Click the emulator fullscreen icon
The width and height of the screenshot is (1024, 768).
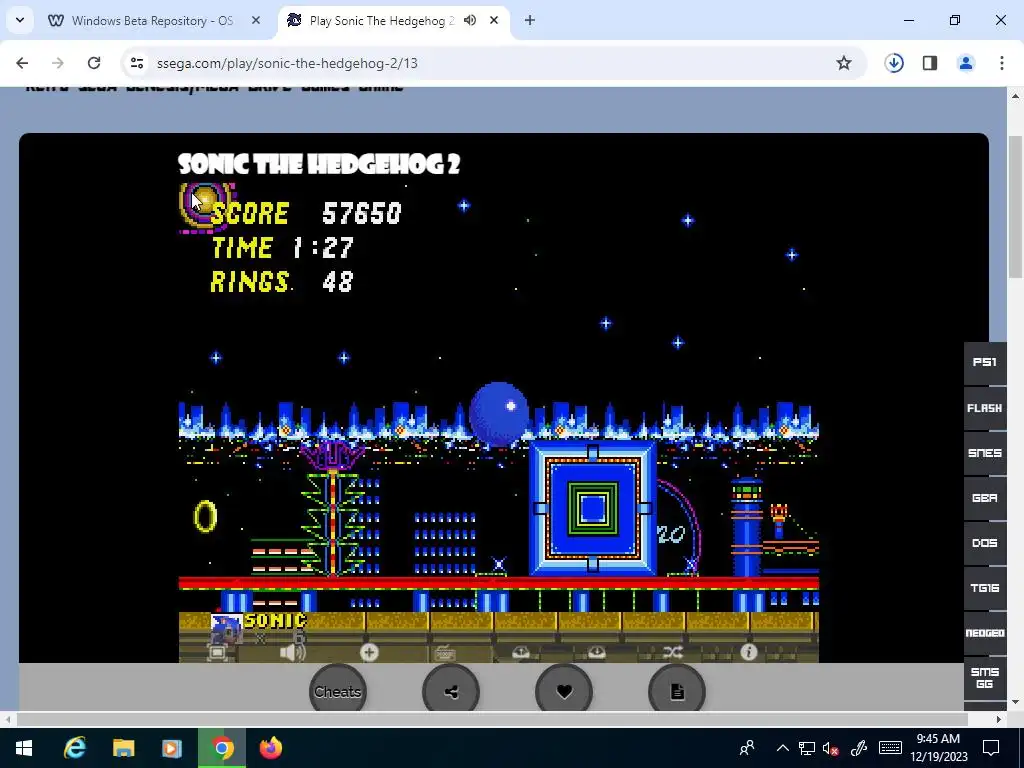click(x=217, y=652)
